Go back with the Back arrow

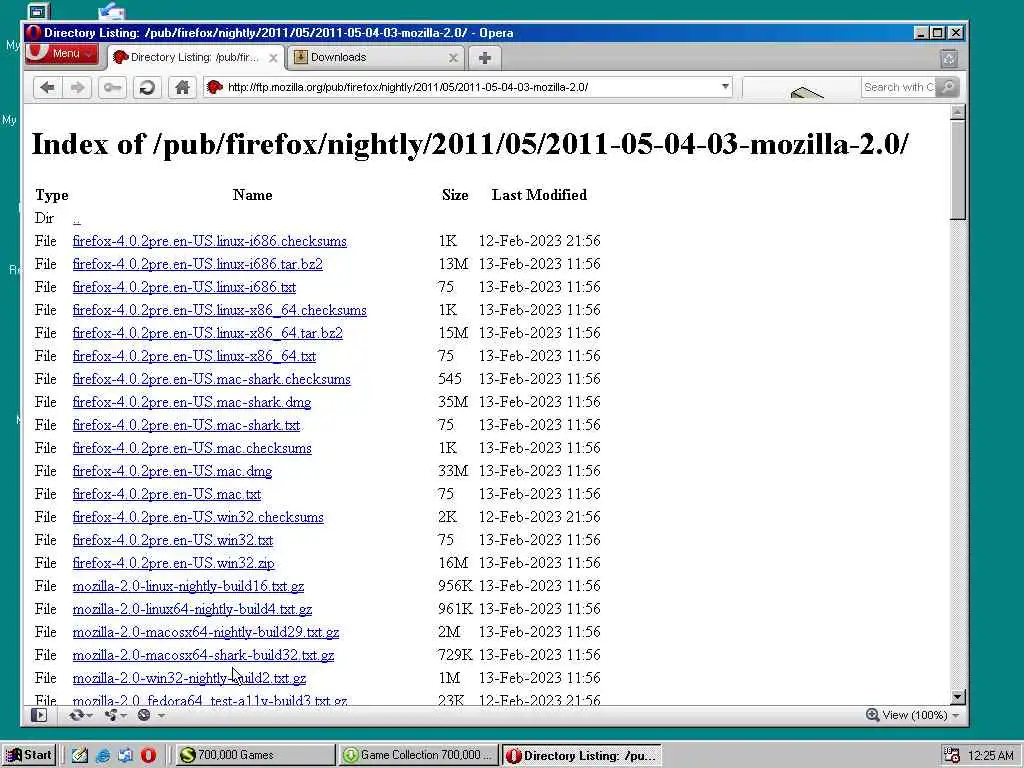click(48, 87)
